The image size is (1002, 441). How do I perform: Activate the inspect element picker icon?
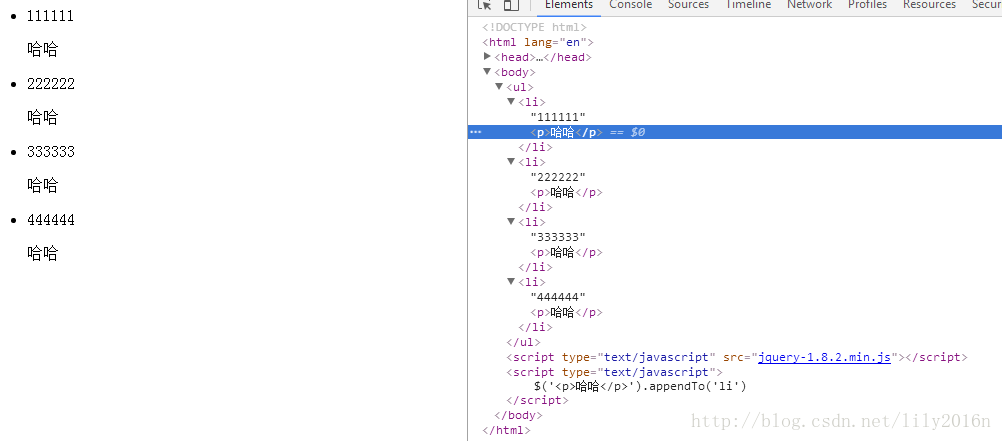click(x=485, y=4)
